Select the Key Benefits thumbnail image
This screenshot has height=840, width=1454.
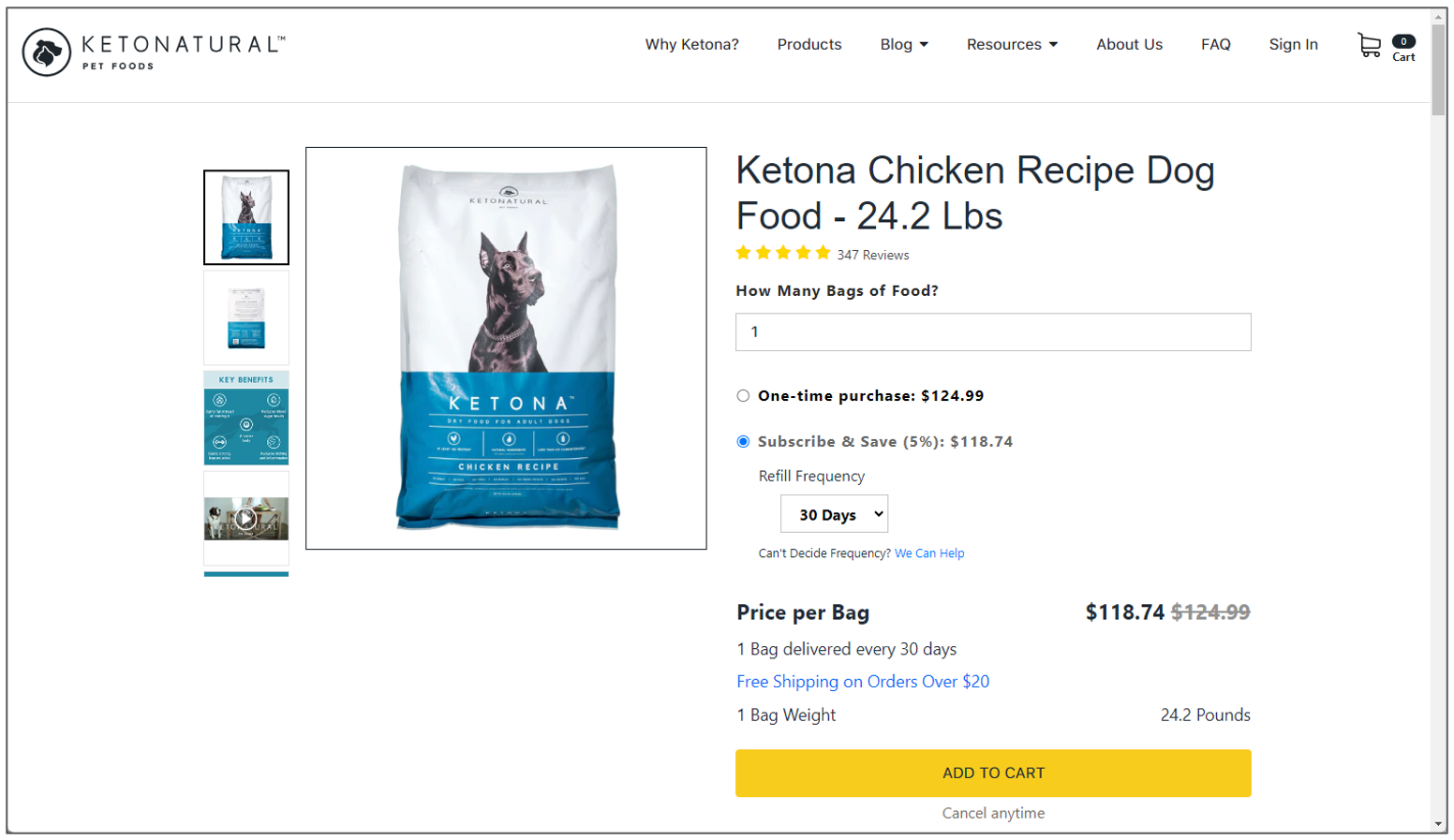click(245, 418)
